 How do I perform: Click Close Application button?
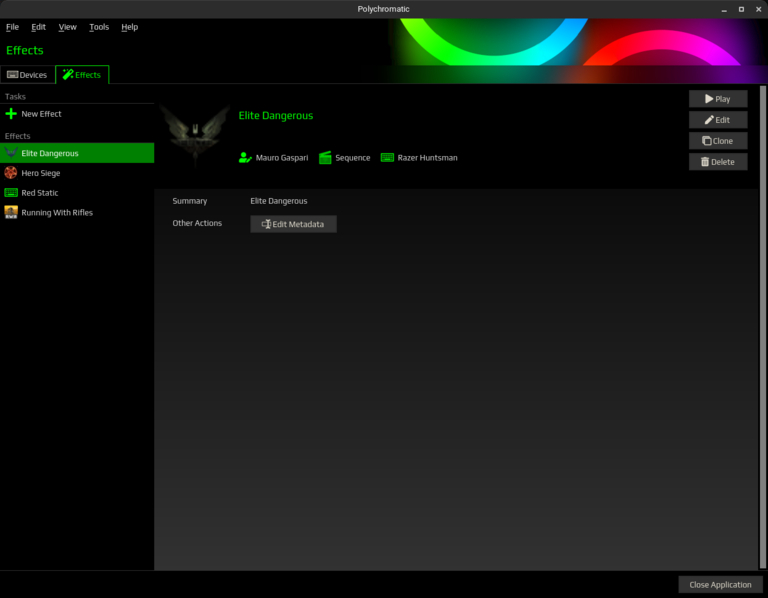(x=720, y=585)
